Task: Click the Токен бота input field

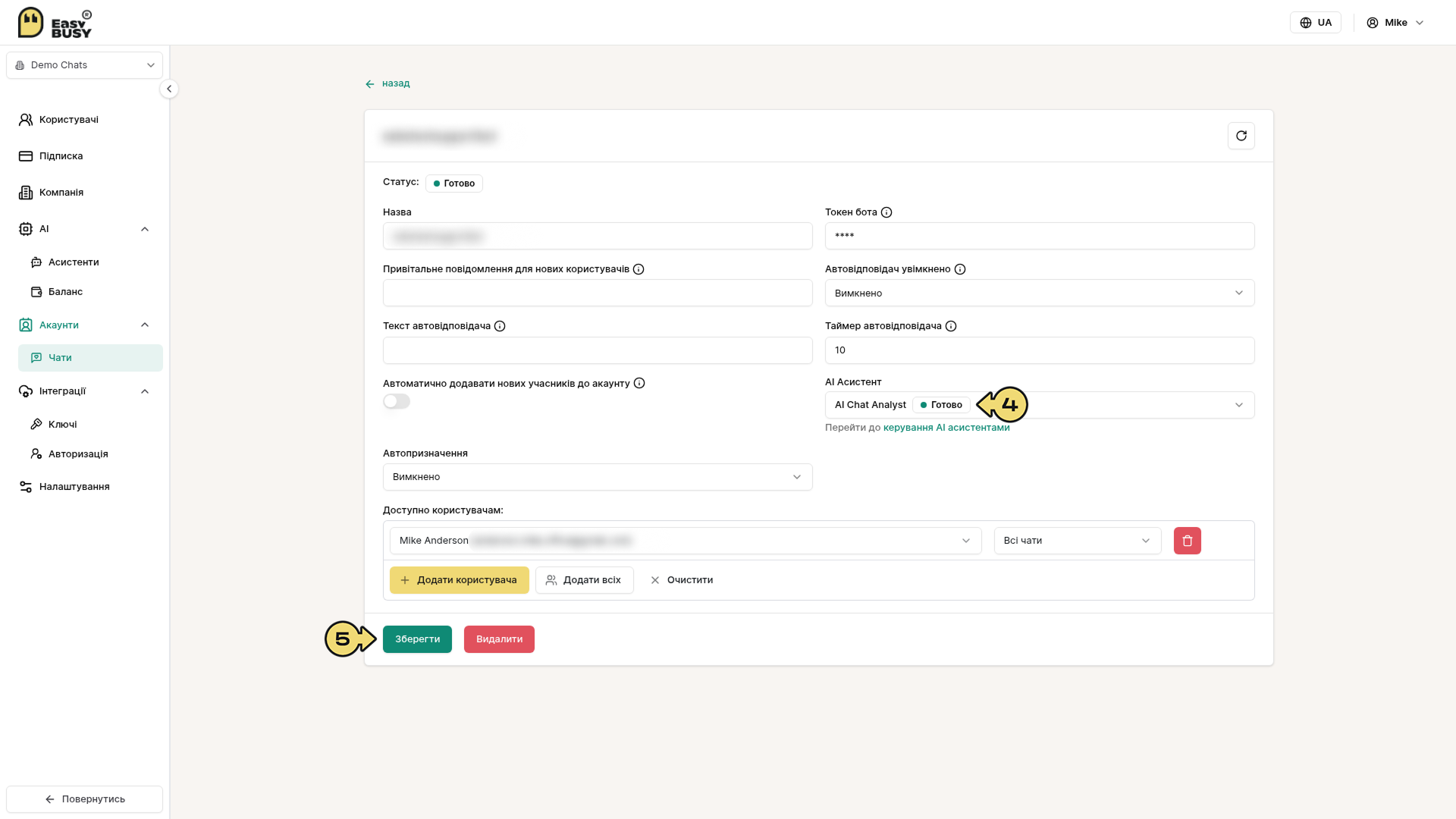Action: click(x=1040, y=236)
